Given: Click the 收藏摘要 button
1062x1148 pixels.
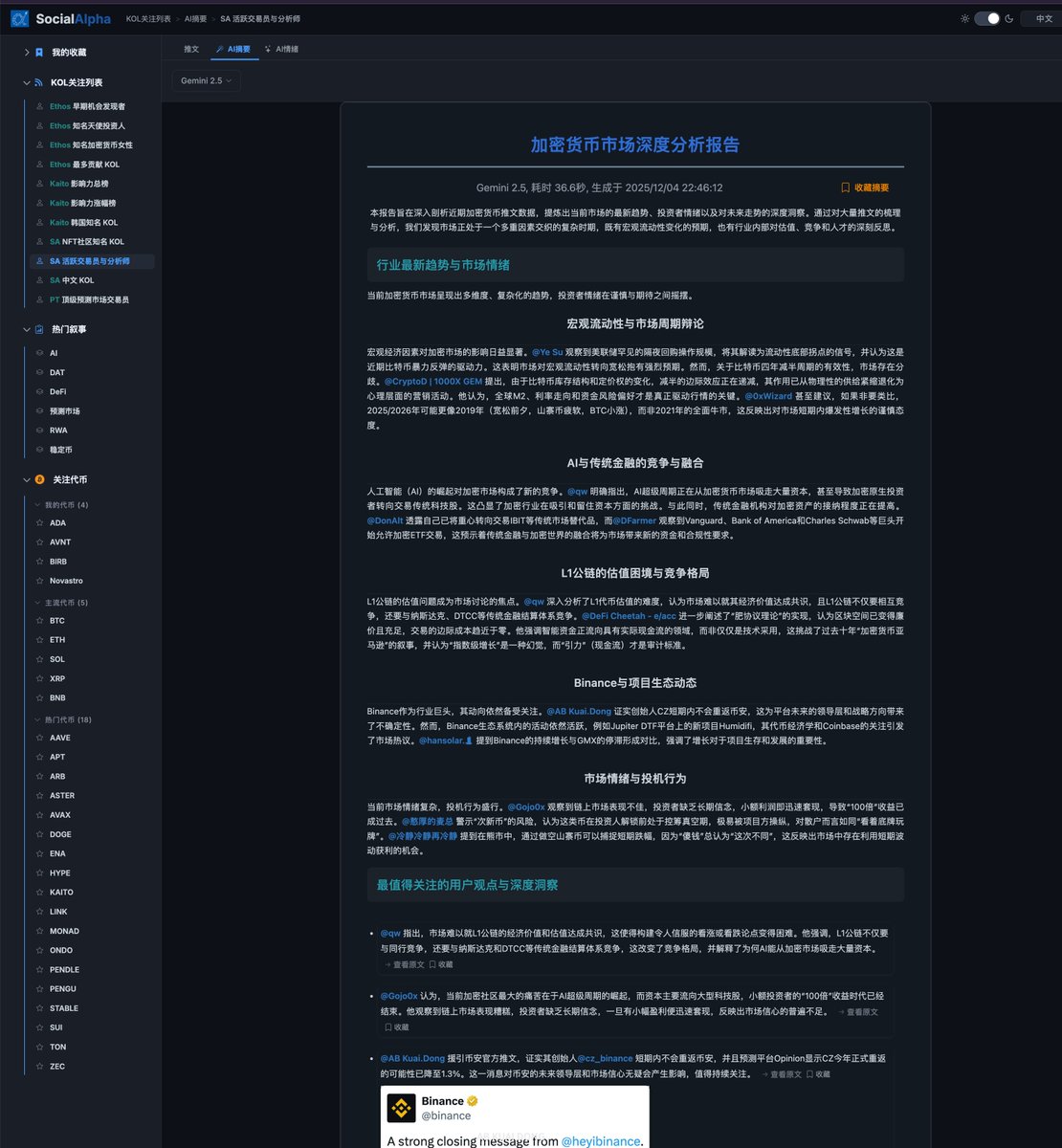Looking at the screenshot, I should point(865,188).
